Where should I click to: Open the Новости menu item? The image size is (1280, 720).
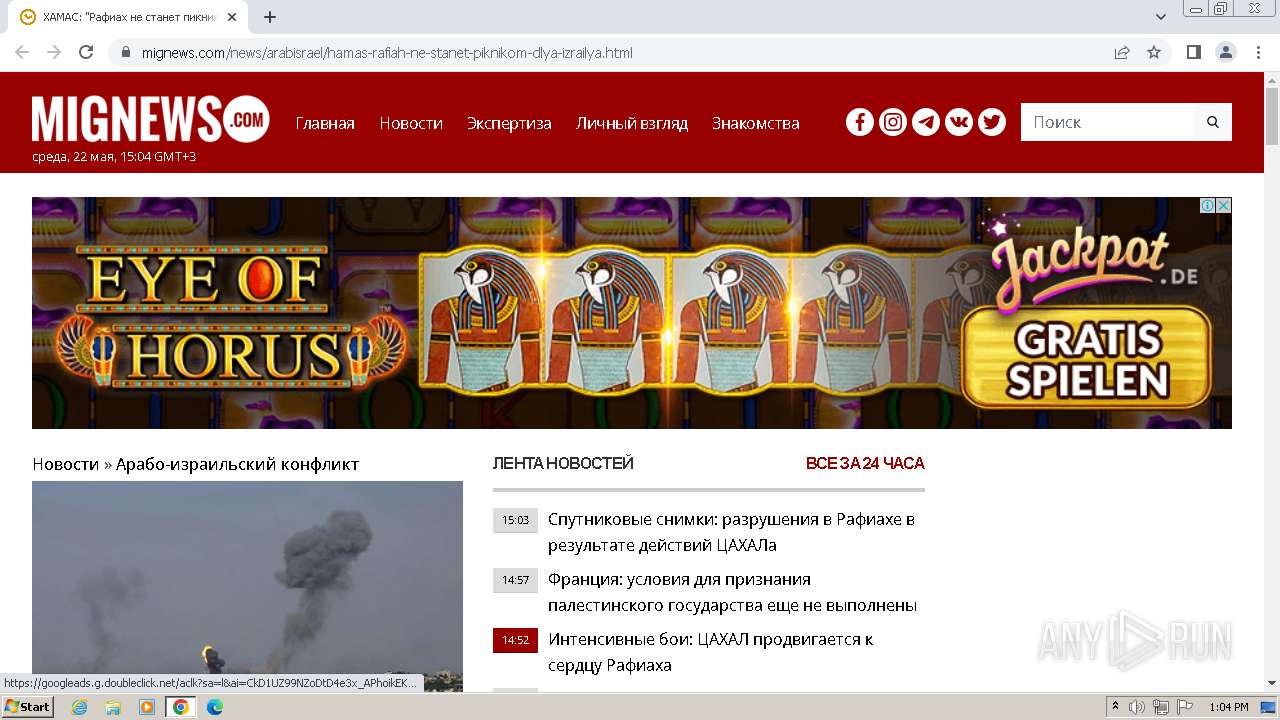tap(411, 123)
